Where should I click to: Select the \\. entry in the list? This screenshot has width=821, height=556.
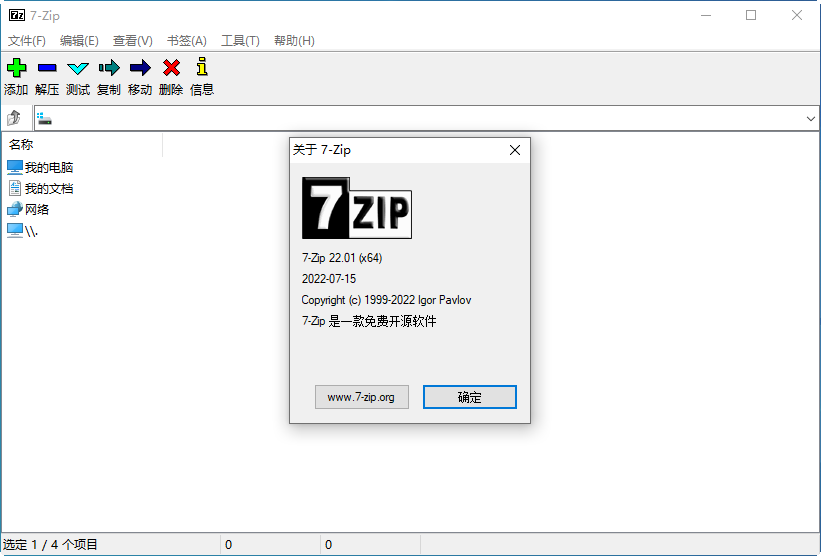point(23,231)
